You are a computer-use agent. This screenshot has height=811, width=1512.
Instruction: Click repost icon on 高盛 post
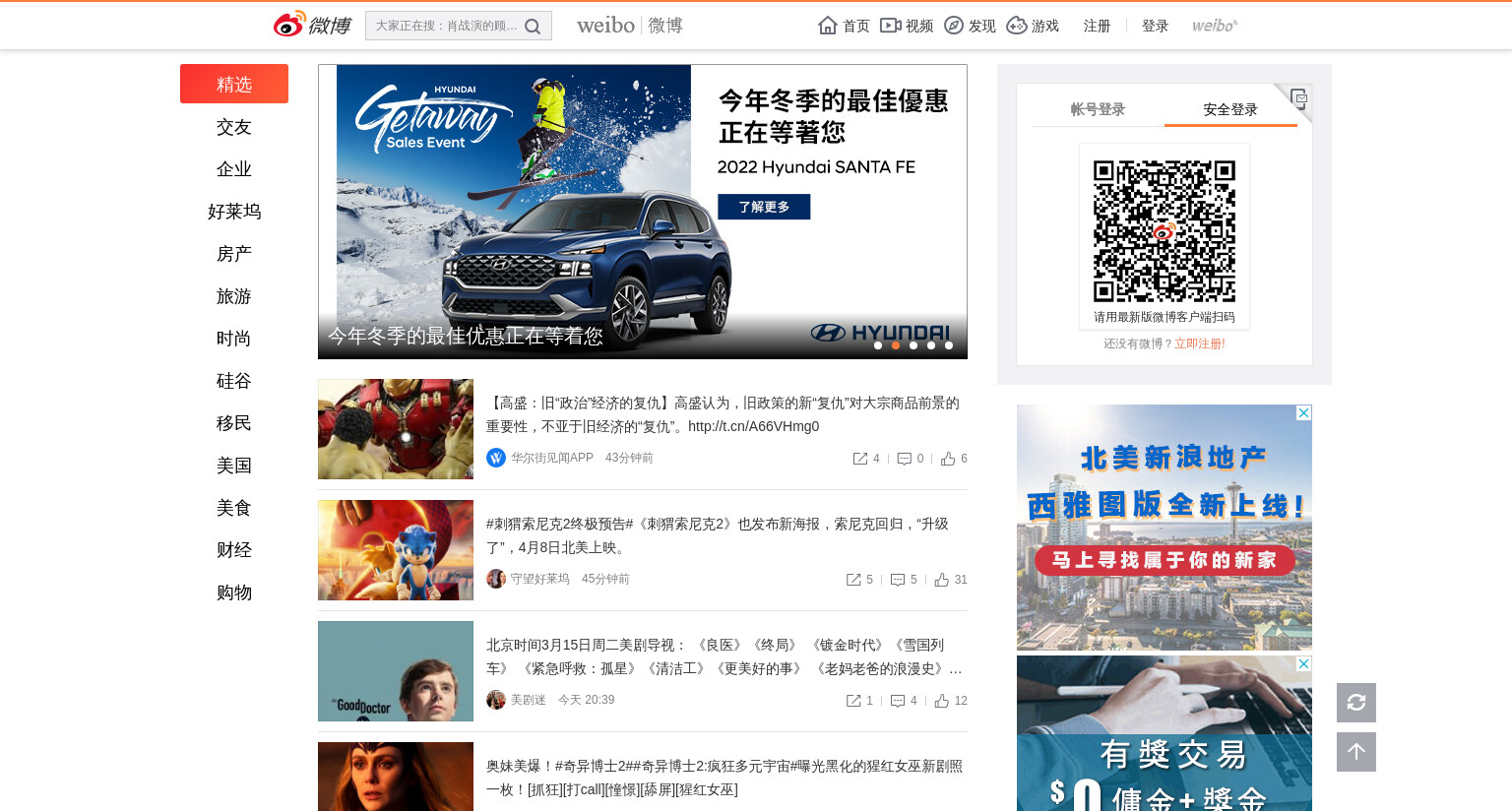[x=860, y=459]
